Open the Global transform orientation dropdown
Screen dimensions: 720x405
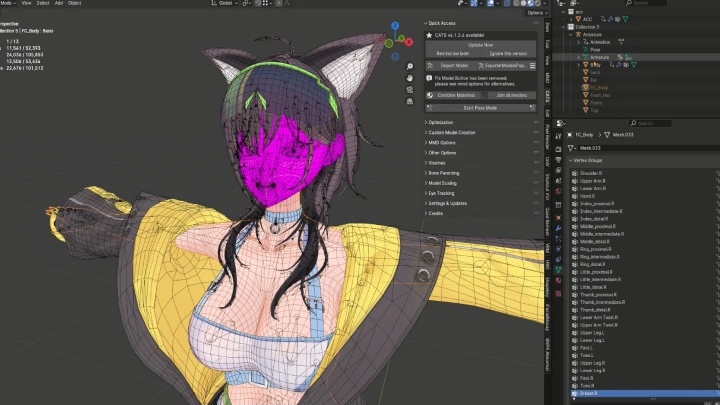pyautogui.click(x=224, y=3)
